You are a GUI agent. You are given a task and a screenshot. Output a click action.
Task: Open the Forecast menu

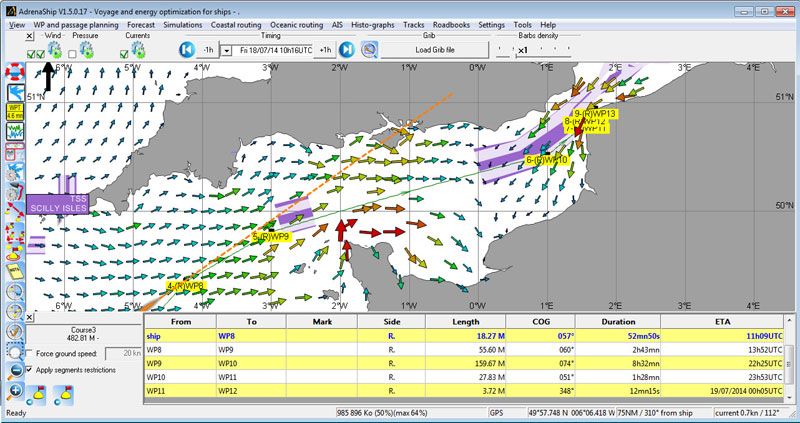[x=141, y=25]
